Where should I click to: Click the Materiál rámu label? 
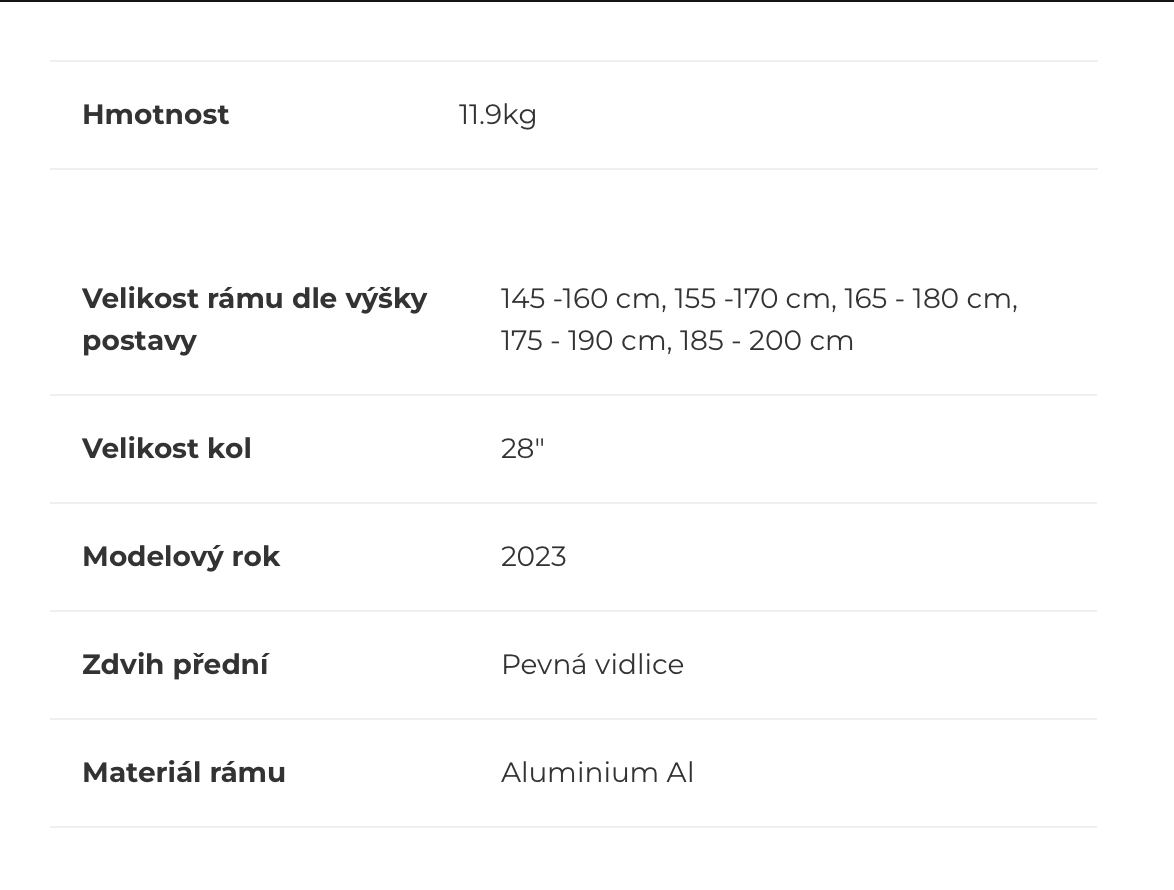click(184, 773)
